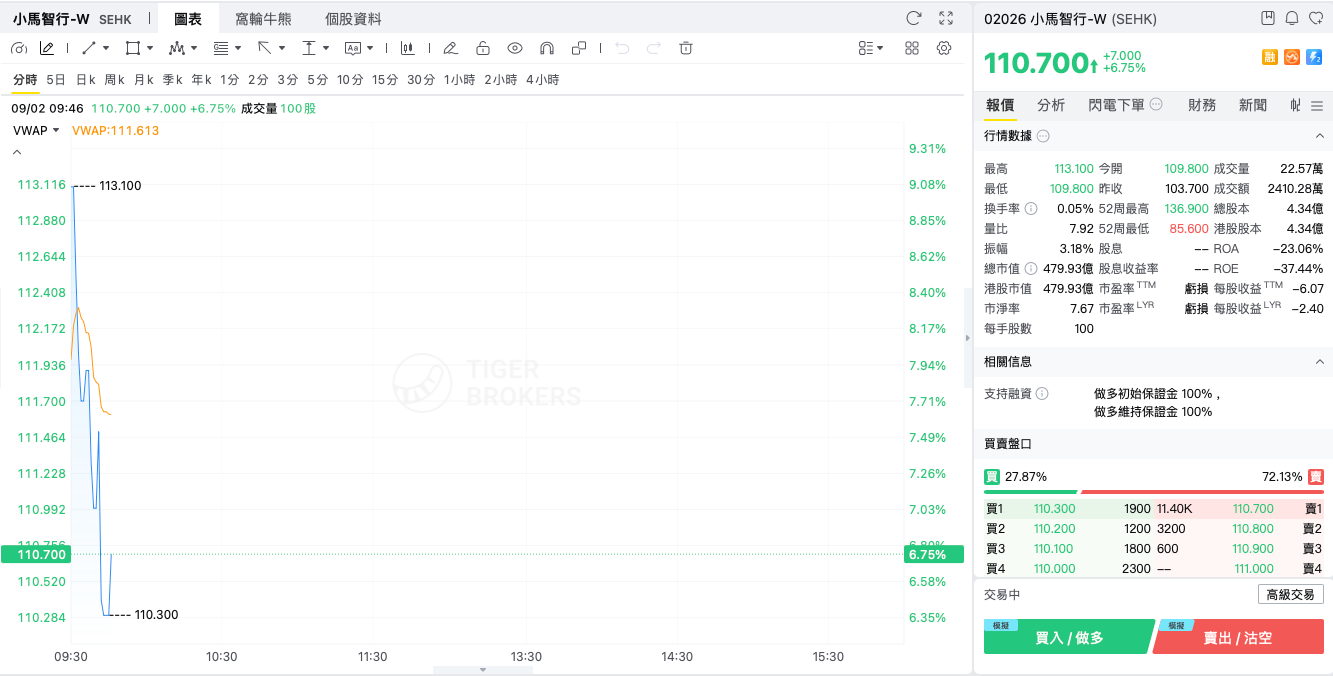Click the blue lightning level-2 badge
The height and width of the screenshot is (676, 1333).
pos(1315,57)
